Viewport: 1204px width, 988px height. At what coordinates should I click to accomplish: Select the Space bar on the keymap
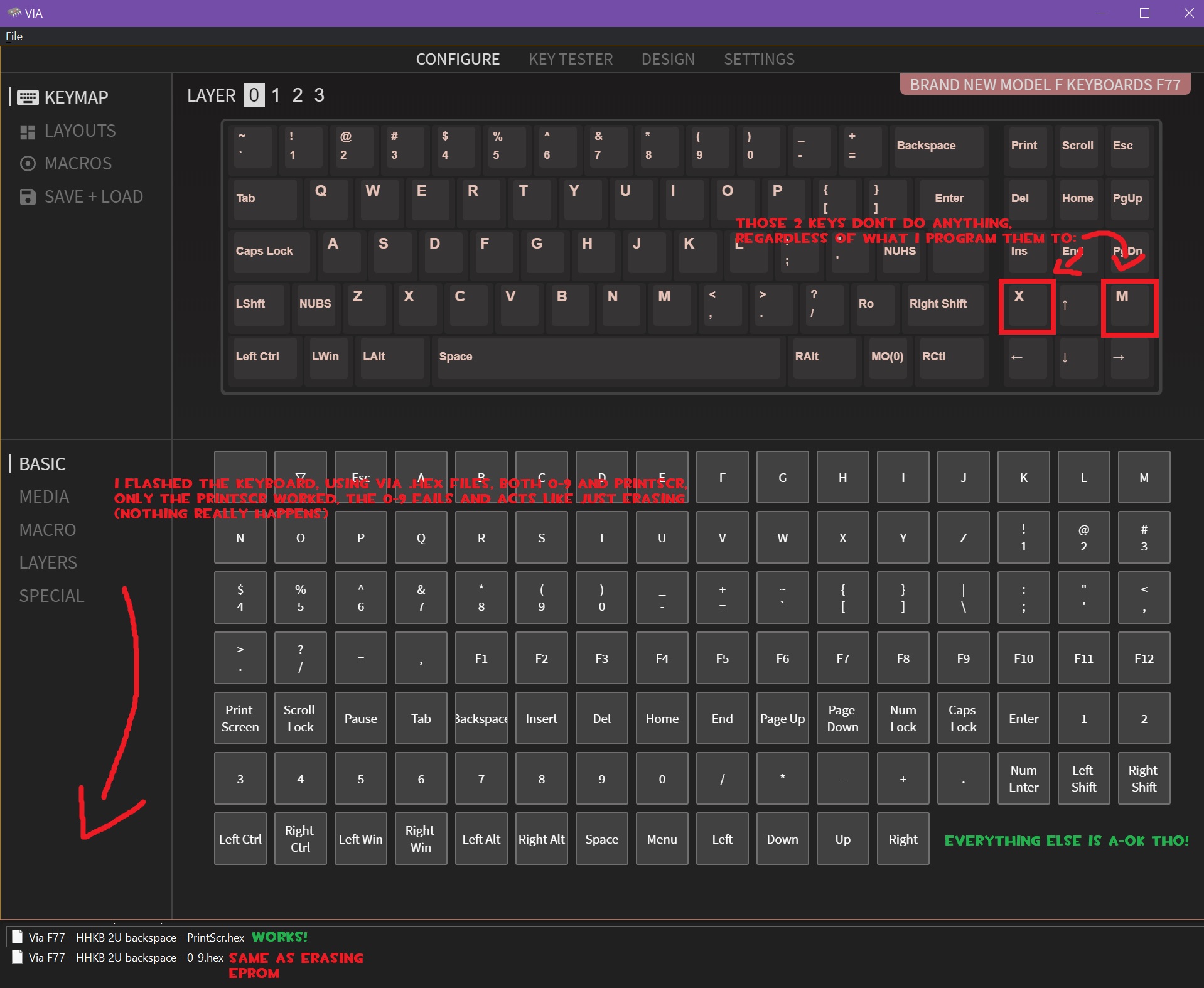point(608,357)
